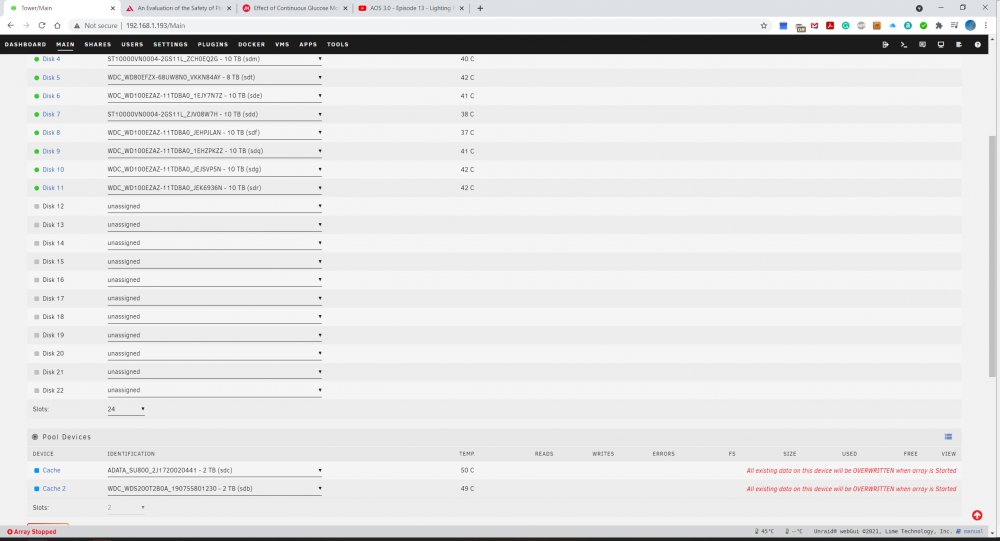
Task: Go to the Dashboard menu
Action: pos(26,45)
